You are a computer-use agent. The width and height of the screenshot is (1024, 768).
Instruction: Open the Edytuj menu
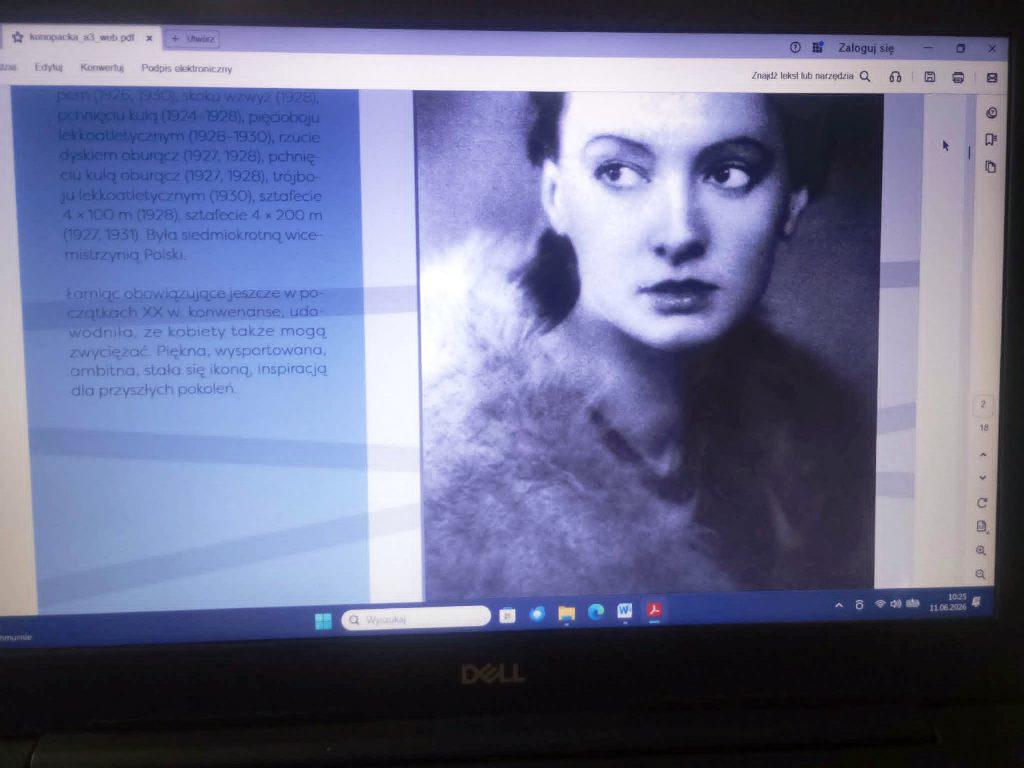coord(49,67)
